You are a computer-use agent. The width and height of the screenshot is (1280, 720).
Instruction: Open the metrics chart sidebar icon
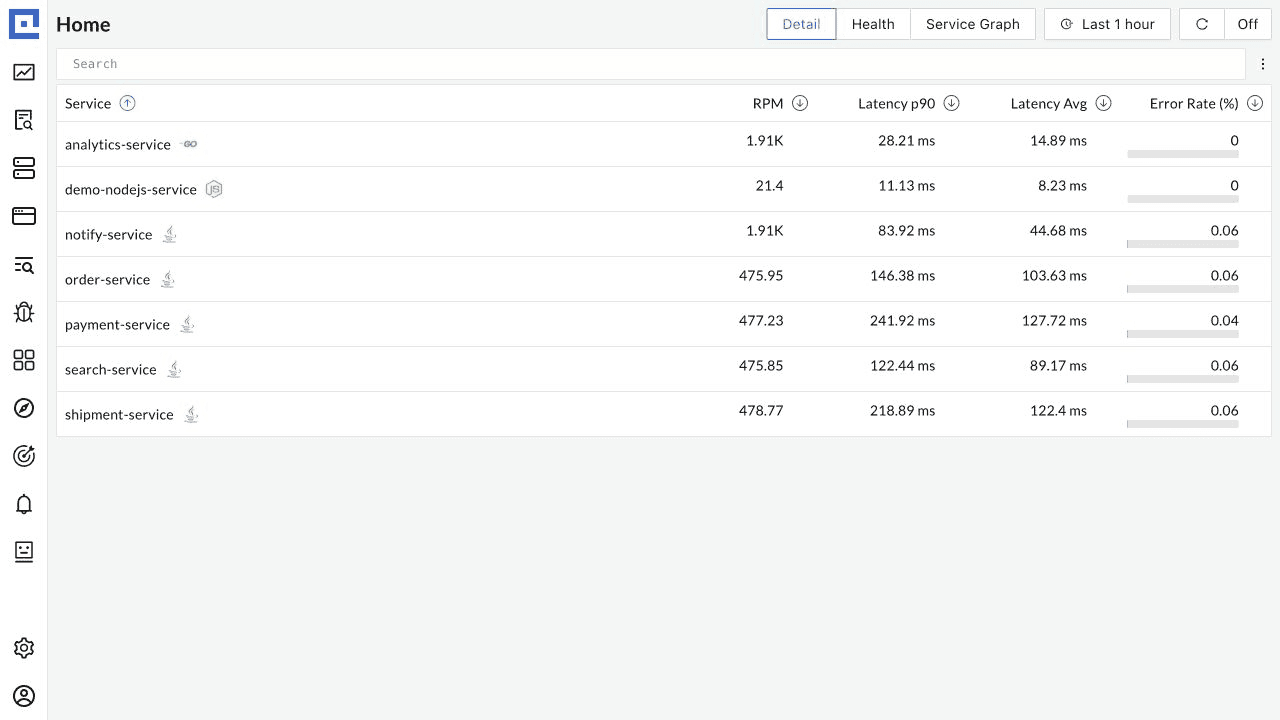click(24, 72)
